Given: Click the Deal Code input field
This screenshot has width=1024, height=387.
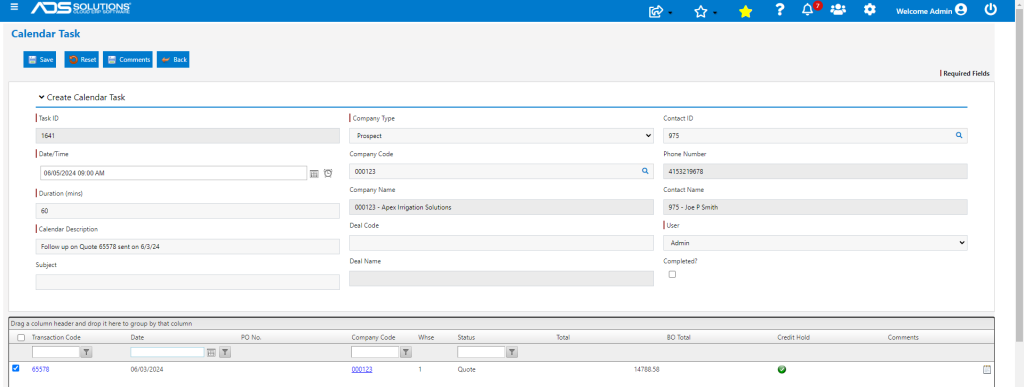Looking at the screenshot, I should 502,243.
